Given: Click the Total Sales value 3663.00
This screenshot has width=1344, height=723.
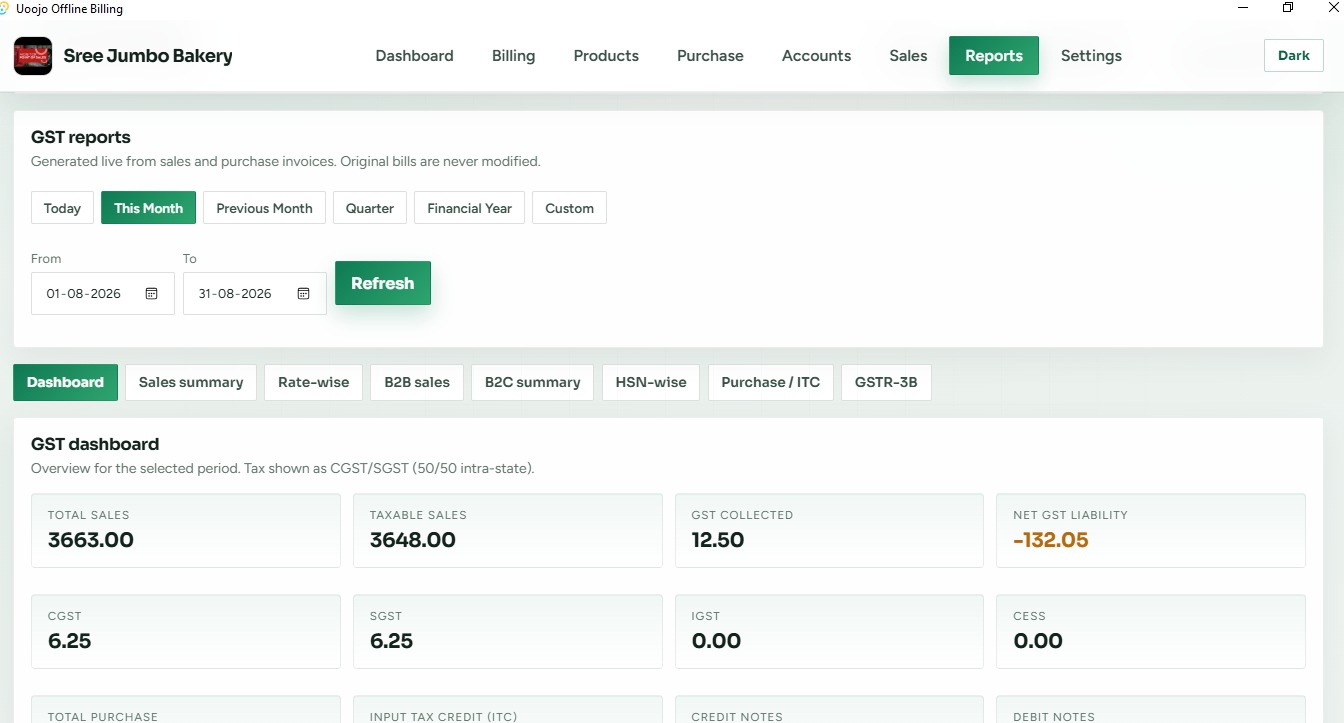Looking at the screenshot, I should click(x=91, y=540).
